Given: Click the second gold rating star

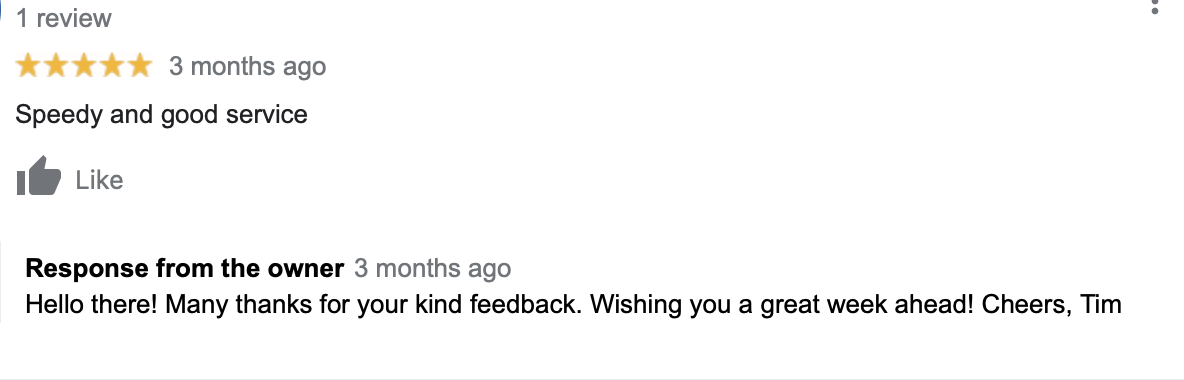Looking at the screenshot, I should [x=57, y=66].
